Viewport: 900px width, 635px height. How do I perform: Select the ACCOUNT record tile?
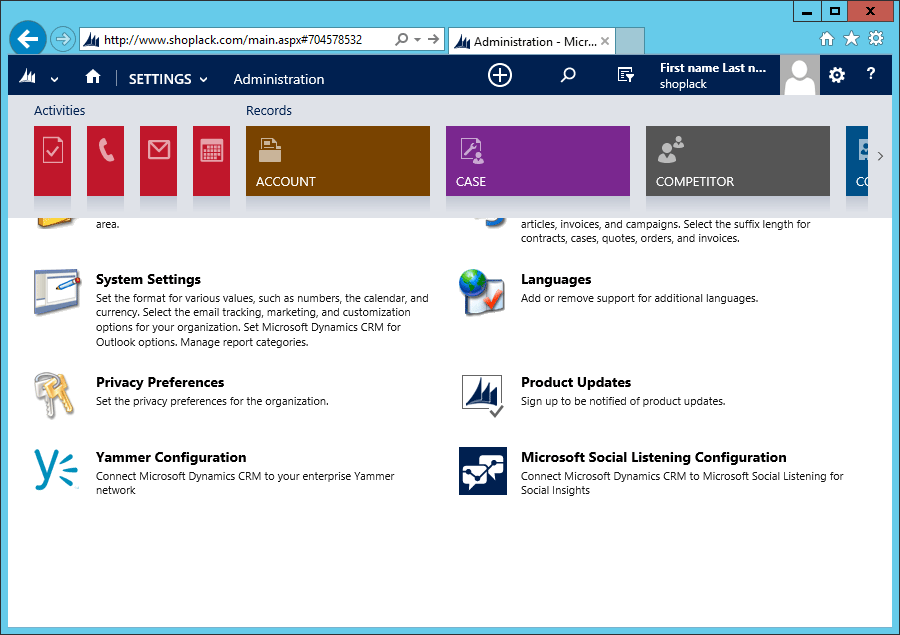[338, 161]
